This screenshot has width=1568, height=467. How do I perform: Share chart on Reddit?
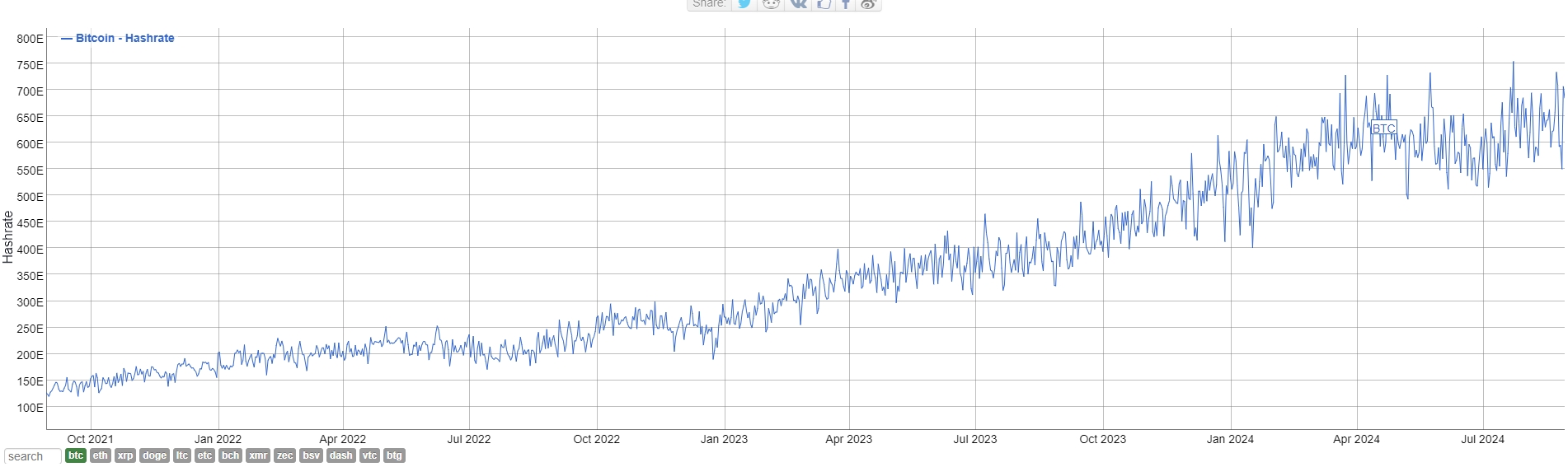coord(771,4)
